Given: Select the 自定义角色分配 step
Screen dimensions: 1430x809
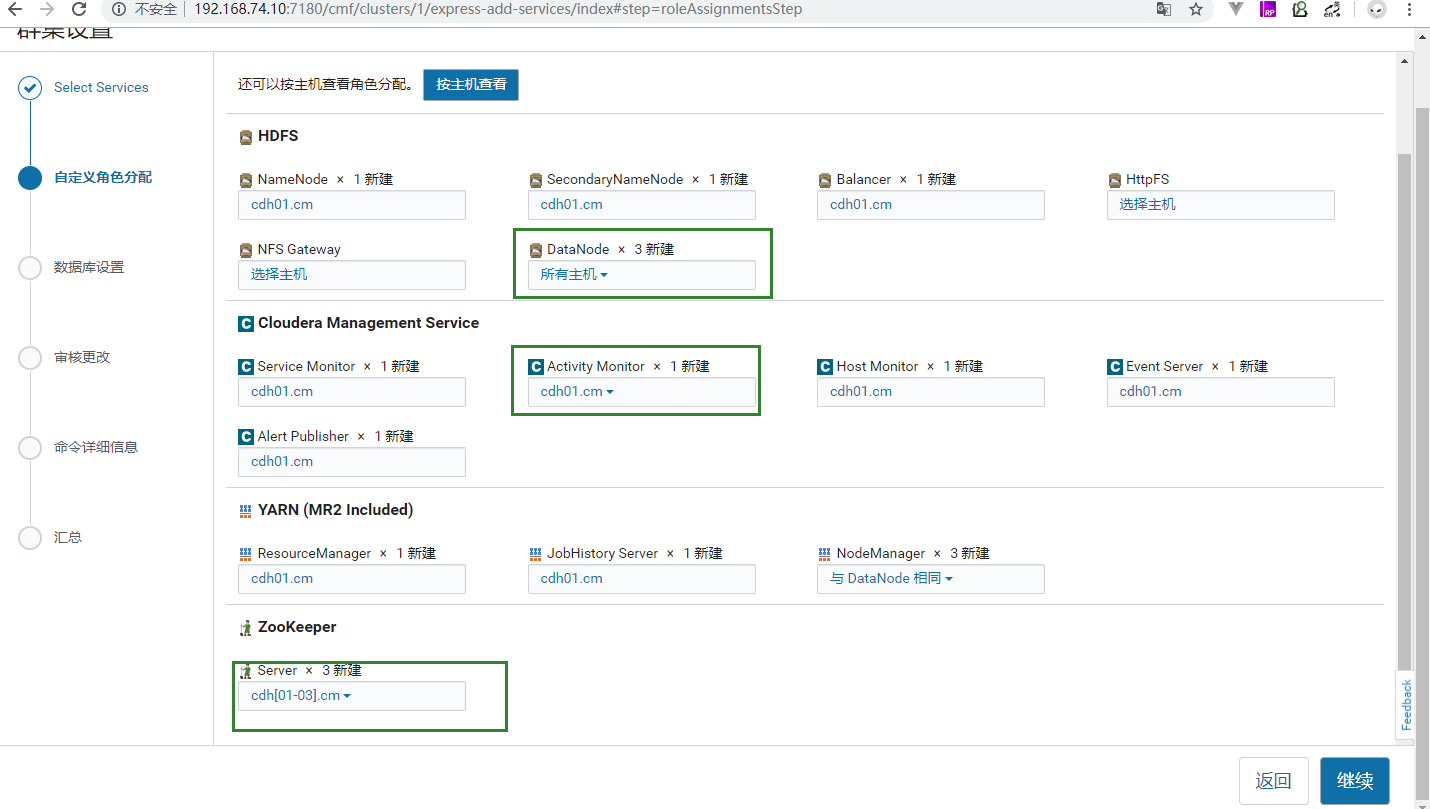Looking at the screenshot, I should tap(103, 178).
